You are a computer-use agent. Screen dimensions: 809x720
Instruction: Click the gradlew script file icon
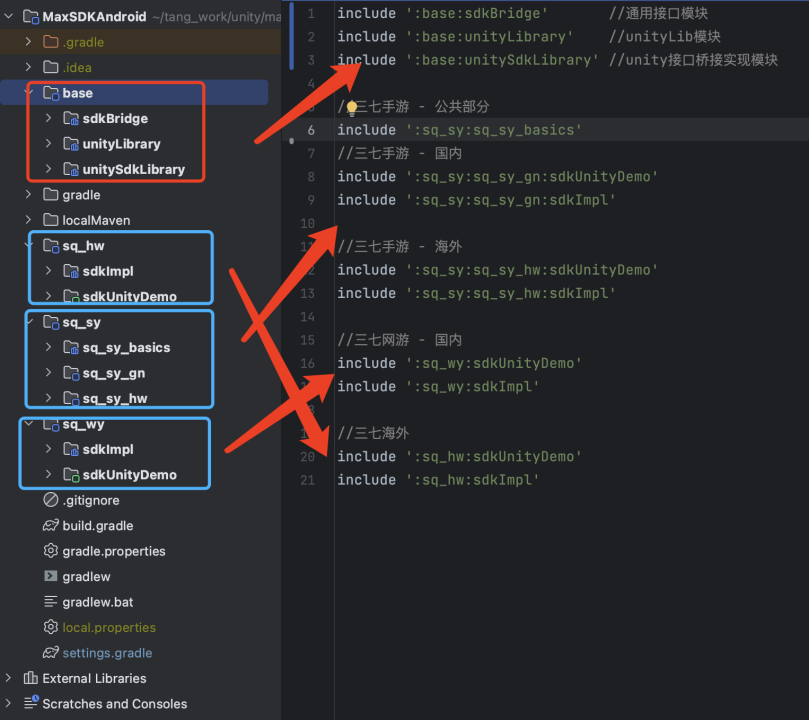tap(51, 576)
